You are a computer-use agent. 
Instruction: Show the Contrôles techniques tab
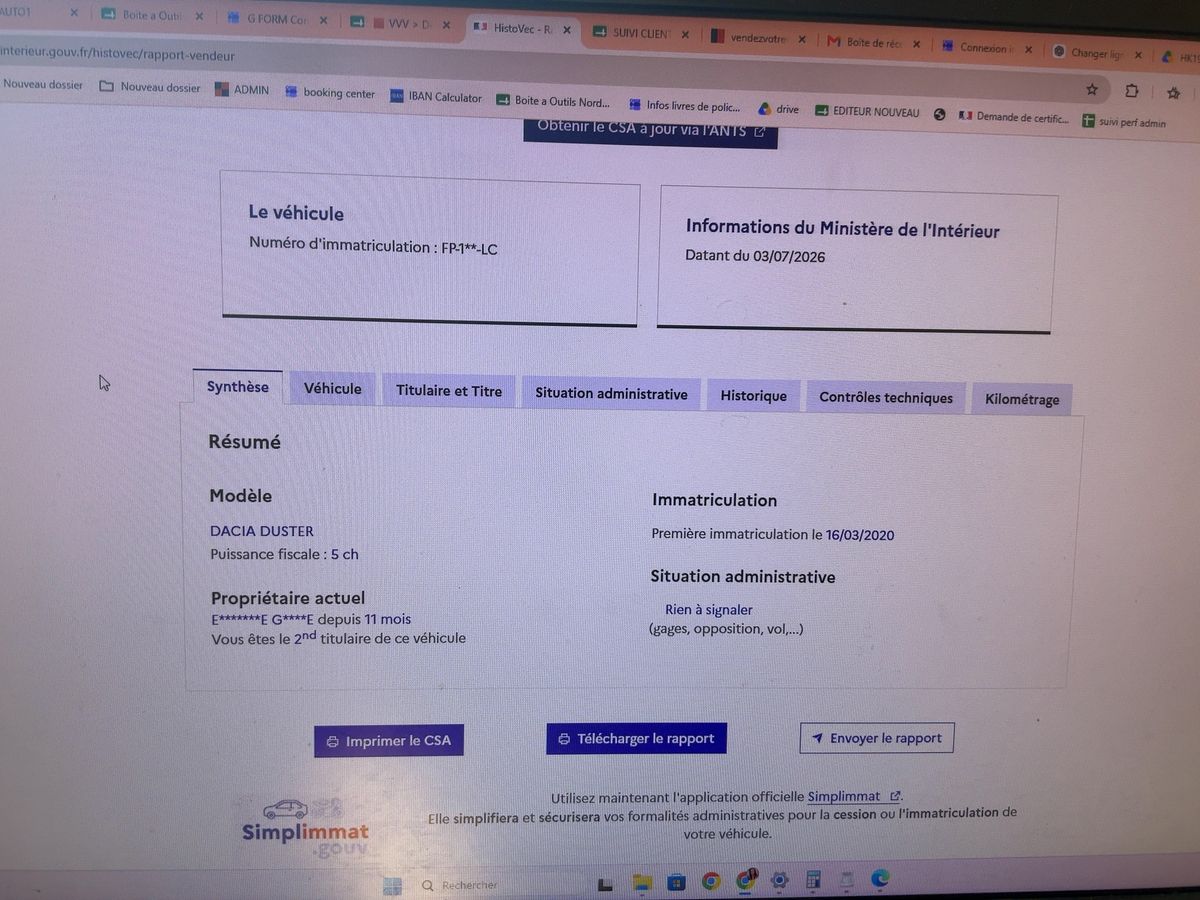pyautogui.click(x=886, y=398)
